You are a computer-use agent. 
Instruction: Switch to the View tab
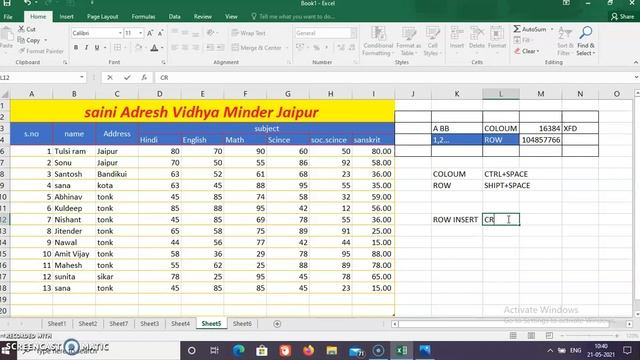(231, 17)
